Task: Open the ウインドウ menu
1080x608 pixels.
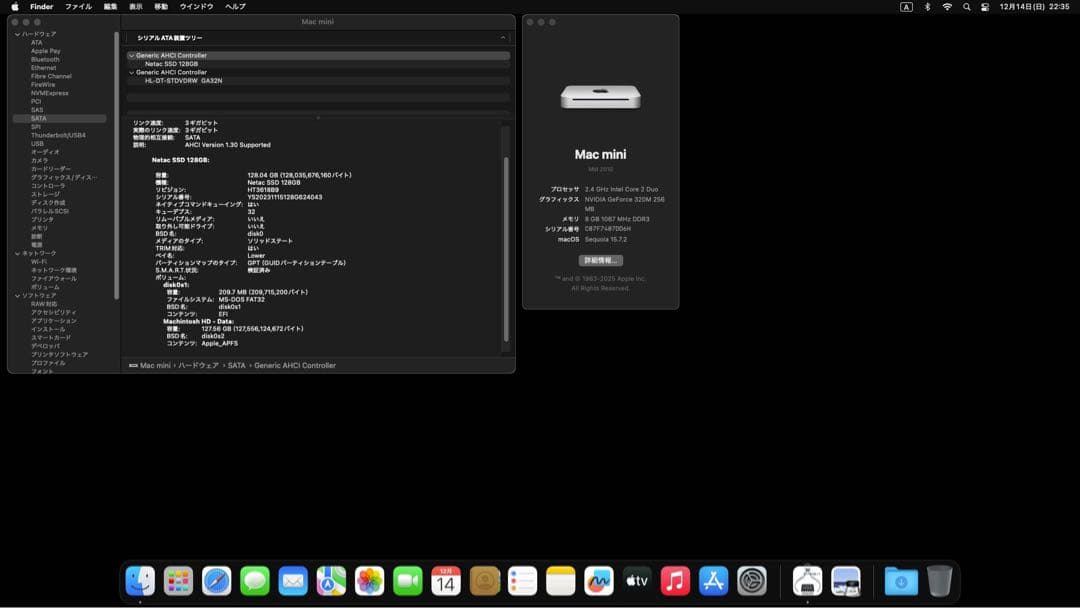Action: tap(193, 6)
